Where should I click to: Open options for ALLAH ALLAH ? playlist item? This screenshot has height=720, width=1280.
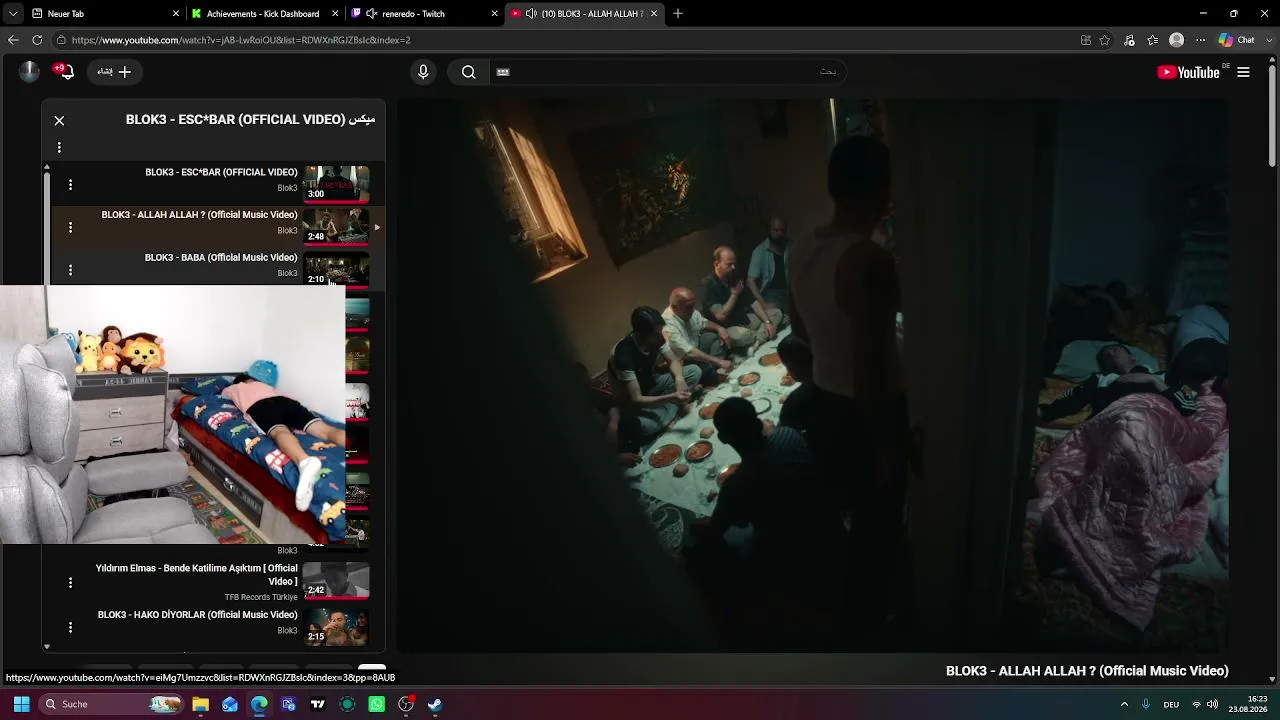[x=70, y=227]
